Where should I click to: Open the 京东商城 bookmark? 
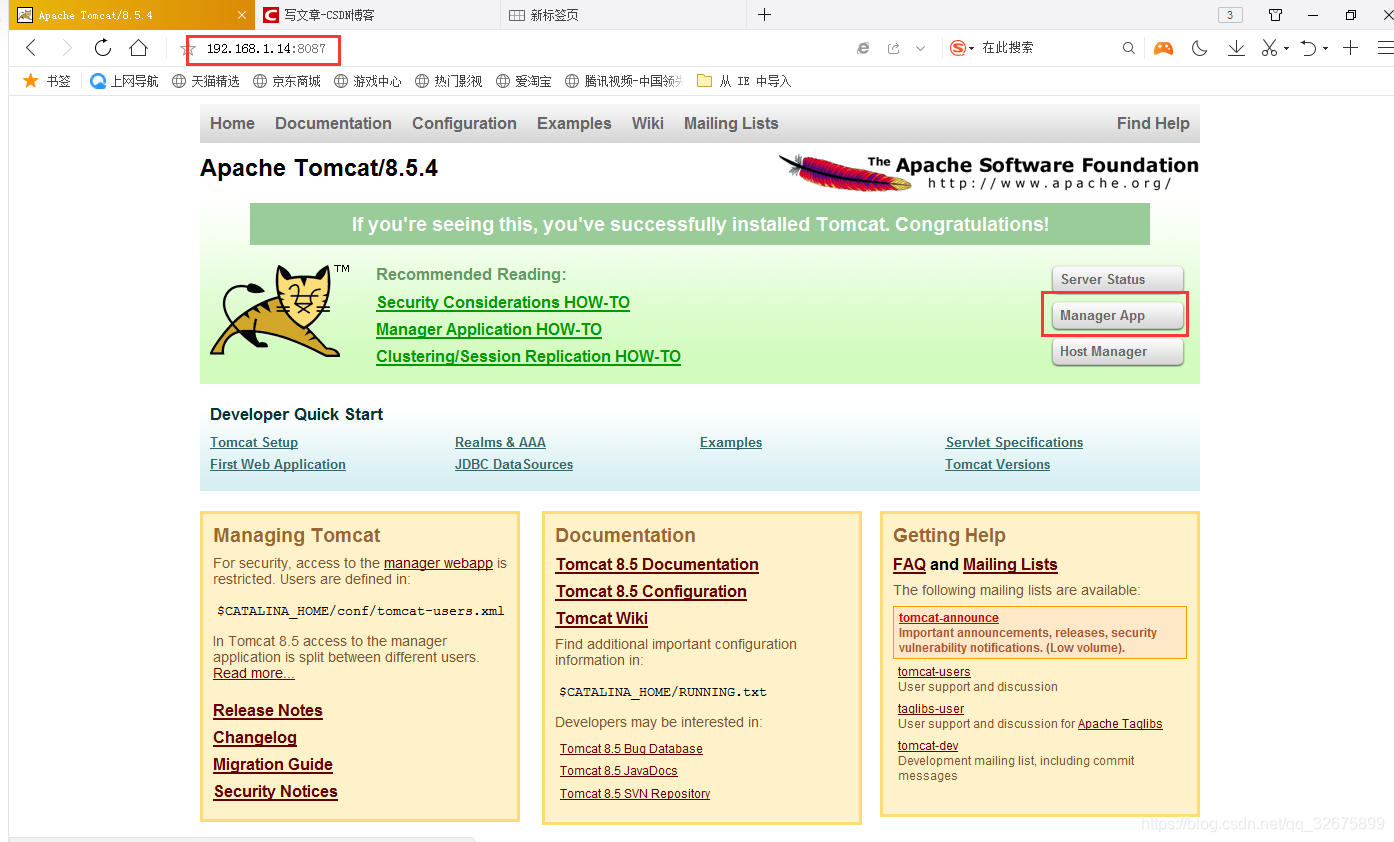click(287, 81)
